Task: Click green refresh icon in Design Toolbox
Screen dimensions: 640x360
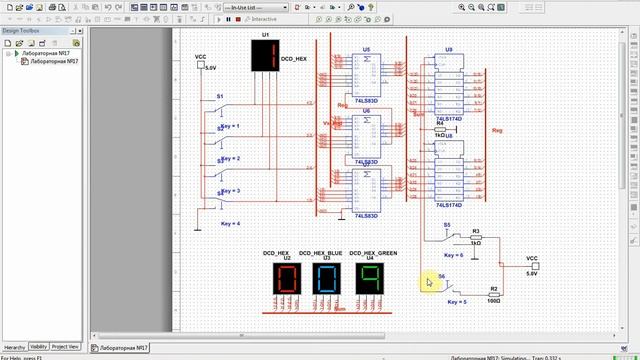Action: pos(76,43)
